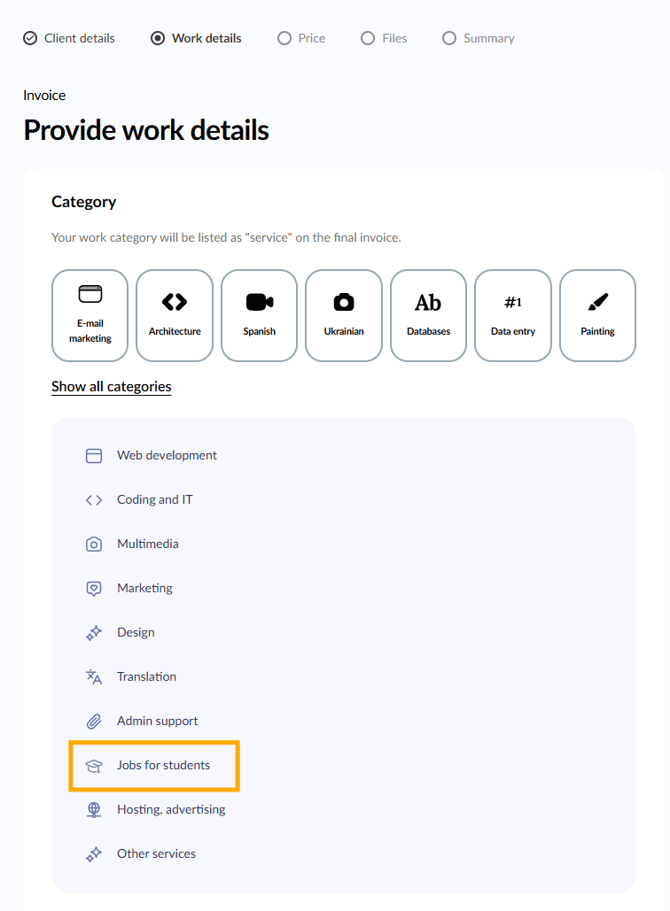Pick the Coding and IT category
Screen dimensions: 670x911
point(154,500)
